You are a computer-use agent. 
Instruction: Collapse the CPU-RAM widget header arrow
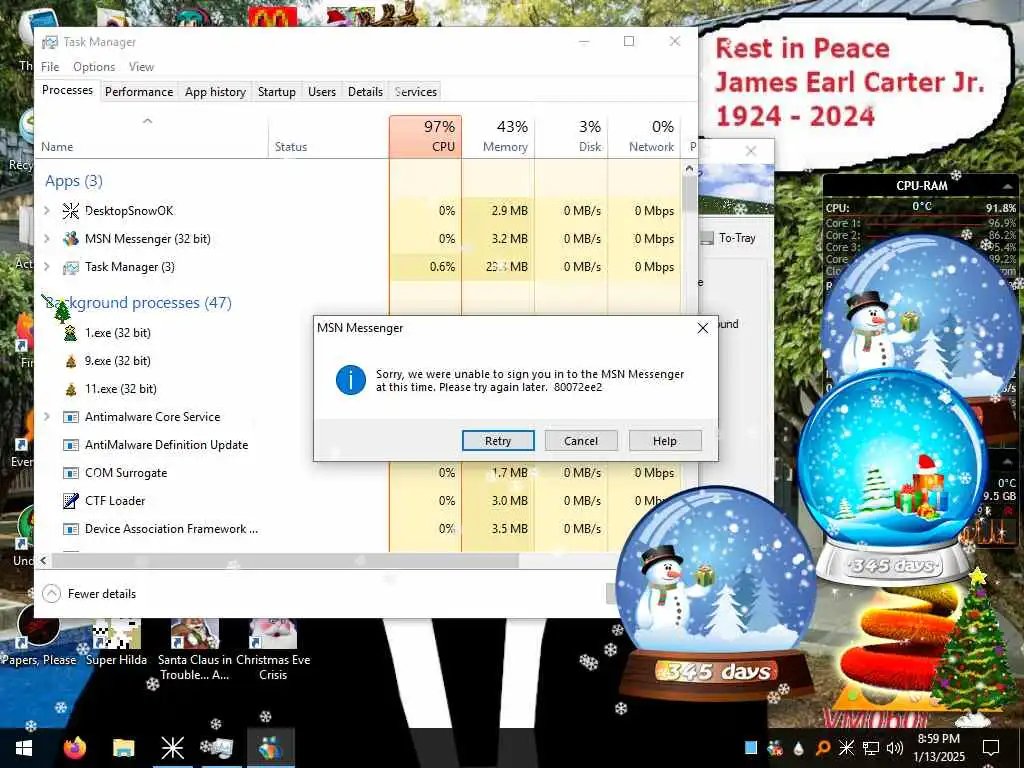point(1006,187)
